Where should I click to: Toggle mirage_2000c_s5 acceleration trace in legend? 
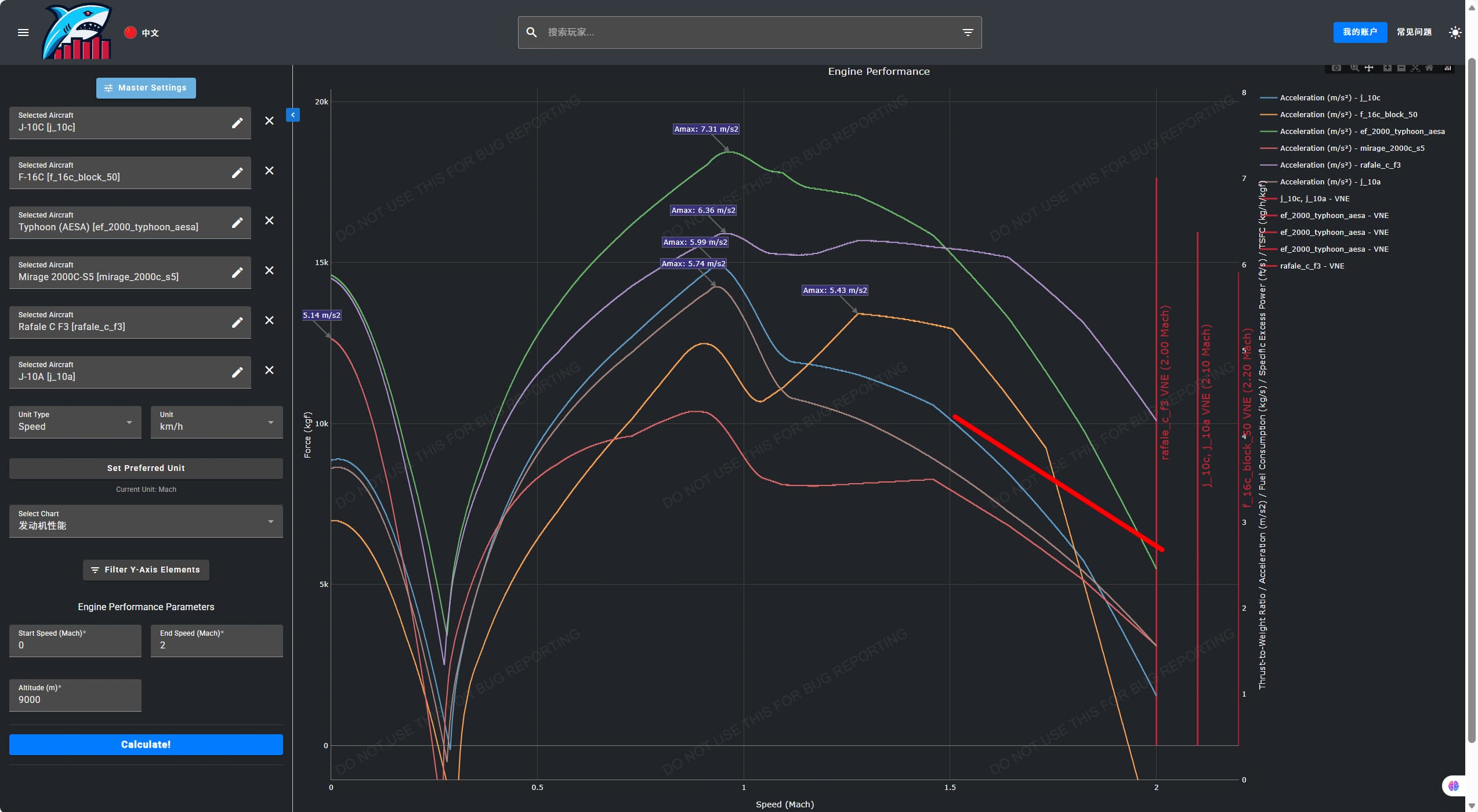[x=1352, y=148]
